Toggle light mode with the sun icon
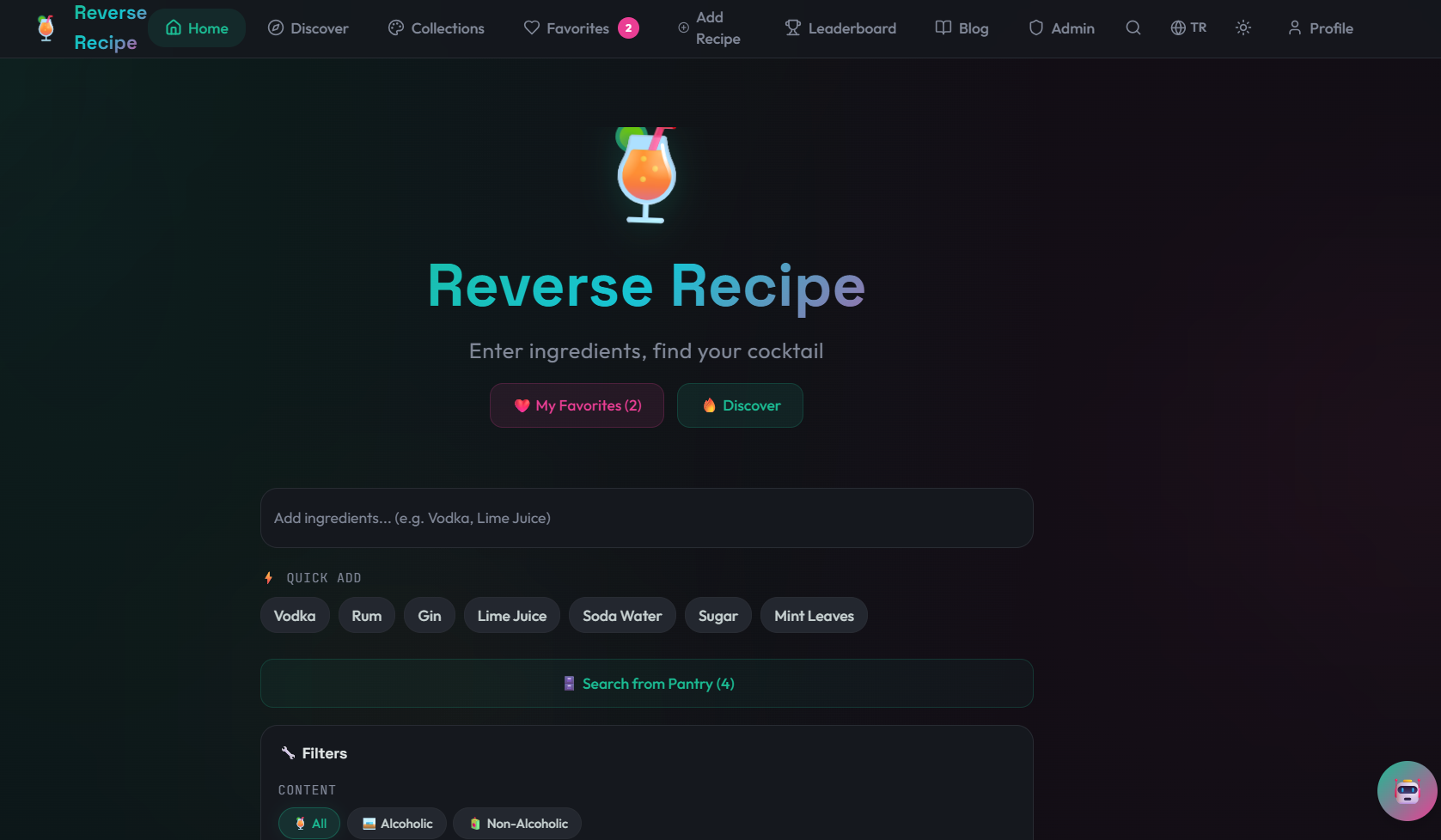This screenshot has width=1441, height=840. [x=1243, y=27]
